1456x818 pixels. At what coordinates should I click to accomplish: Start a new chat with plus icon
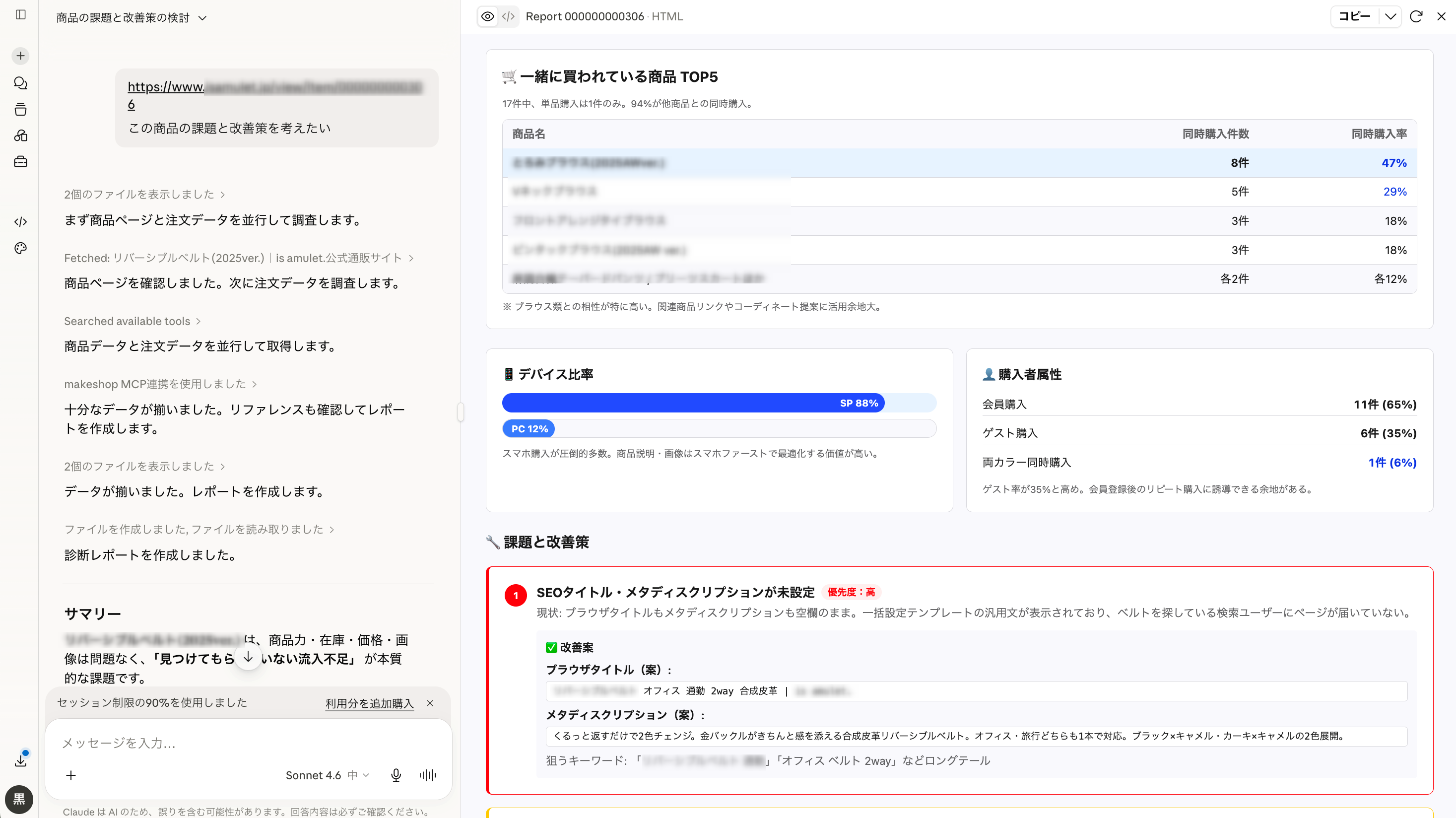coord(20,56)
